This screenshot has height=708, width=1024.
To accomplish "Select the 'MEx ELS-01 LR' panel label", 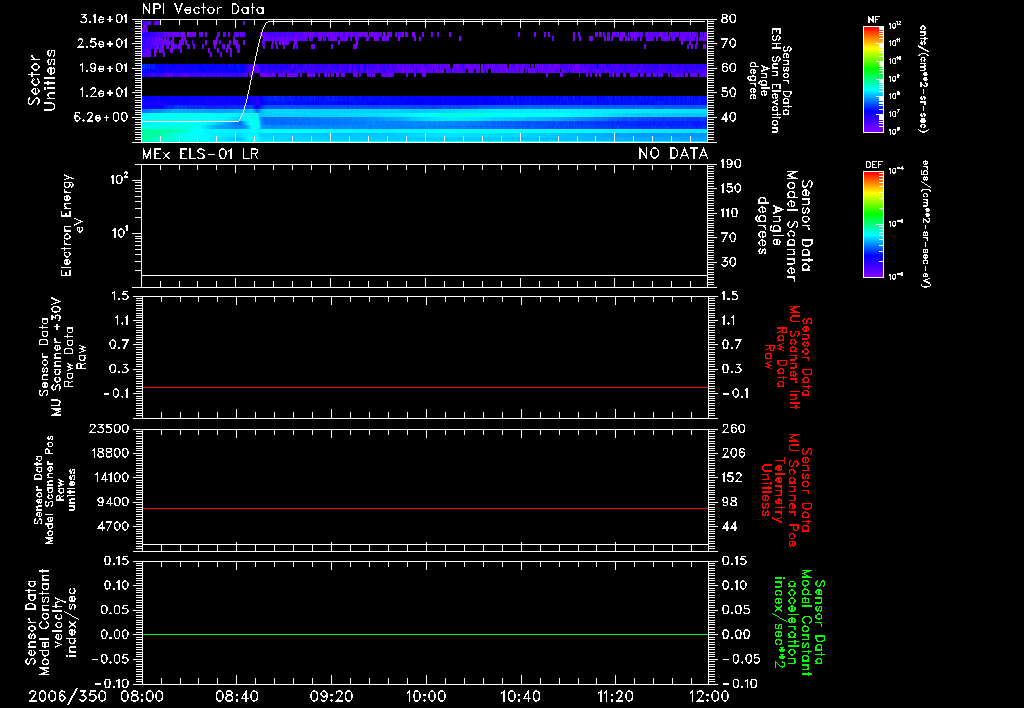I will (x=200, y=153).
